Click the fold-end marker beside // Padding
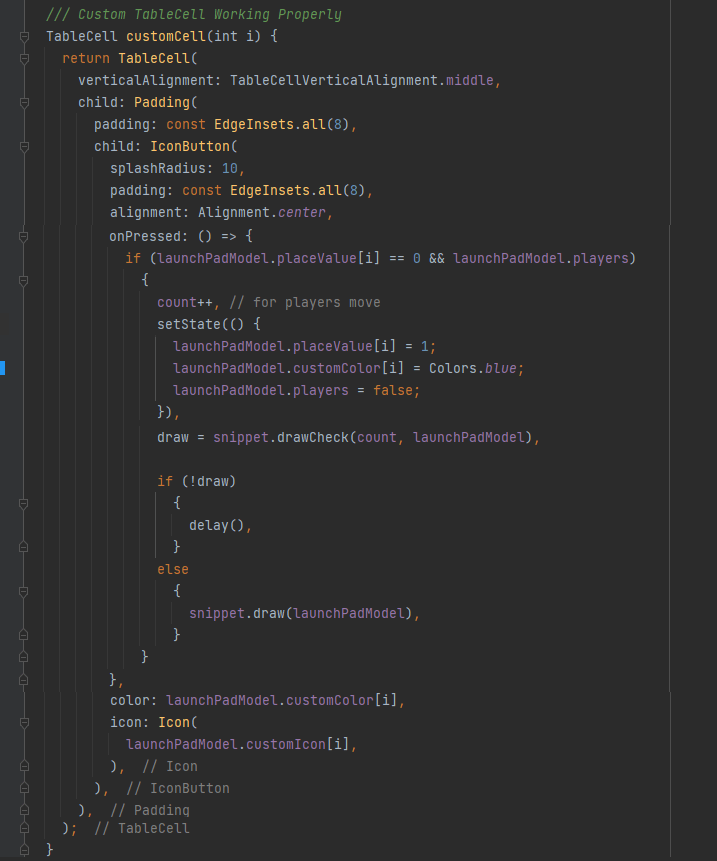 25,809
